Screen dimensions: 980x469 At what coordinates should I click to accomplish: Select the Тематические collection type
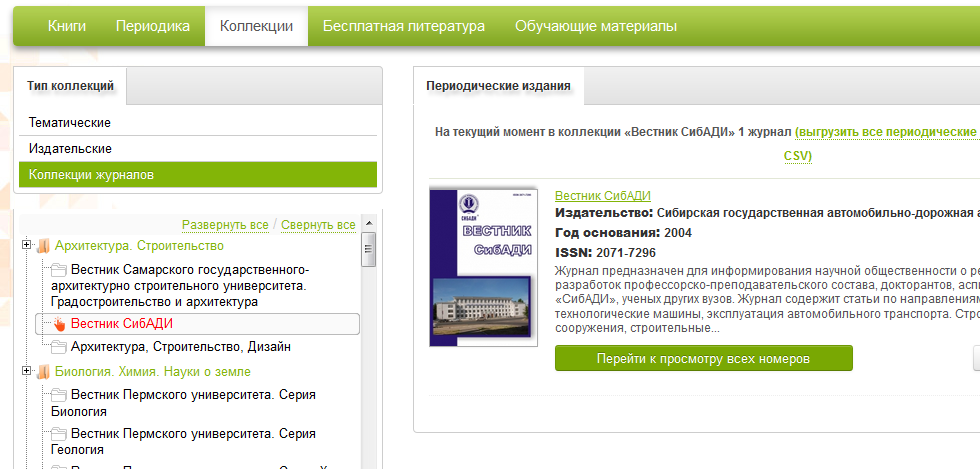70,123
